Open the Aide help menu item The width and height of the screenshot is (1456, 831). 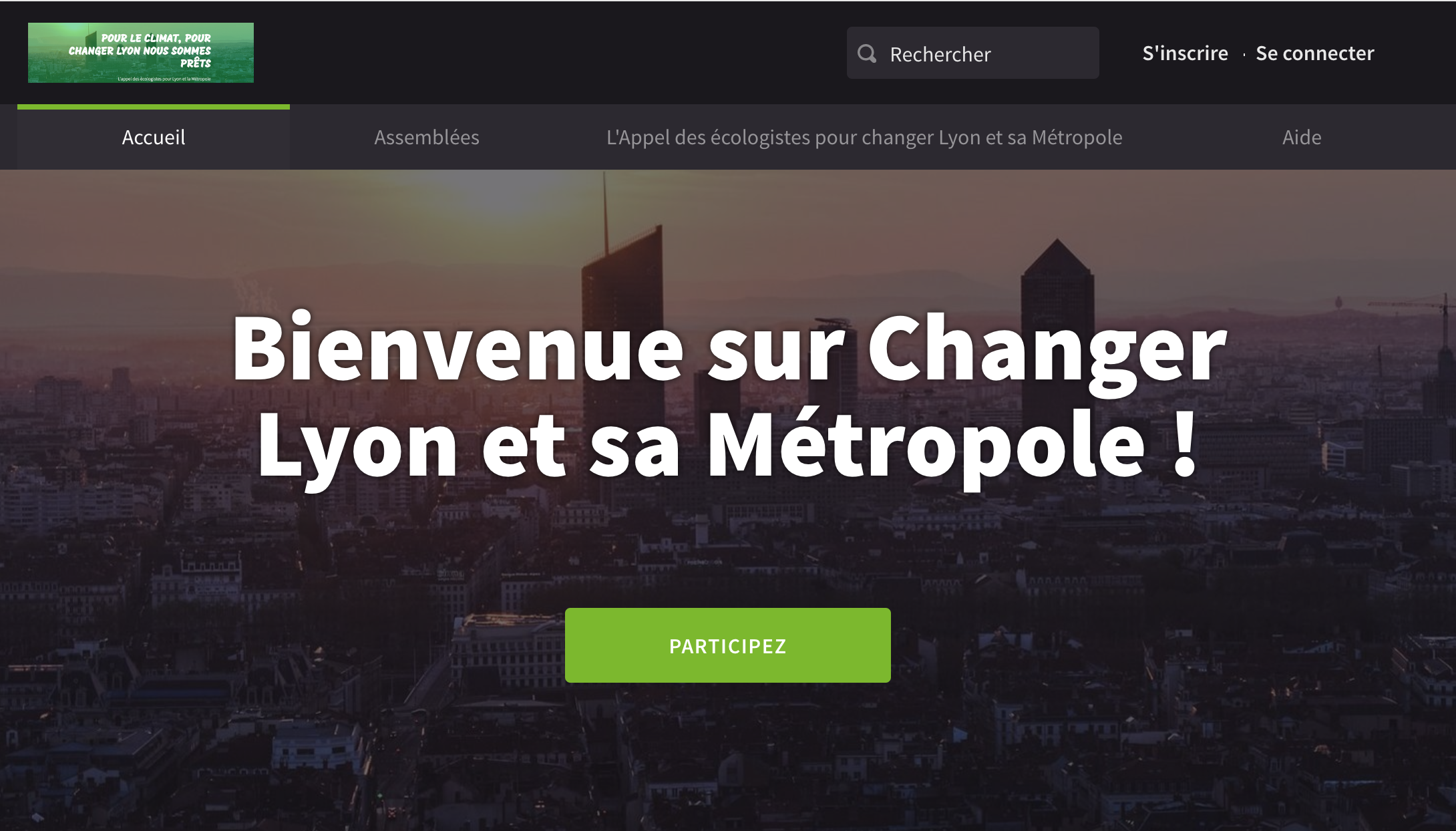click(1302, 137)
